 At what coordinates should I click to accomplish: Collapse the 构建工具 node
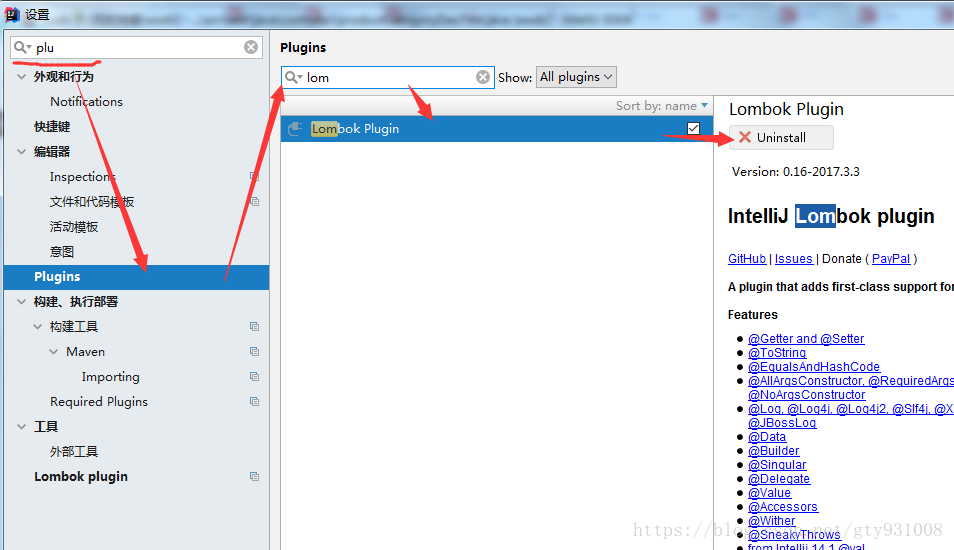tap(37, 327)
